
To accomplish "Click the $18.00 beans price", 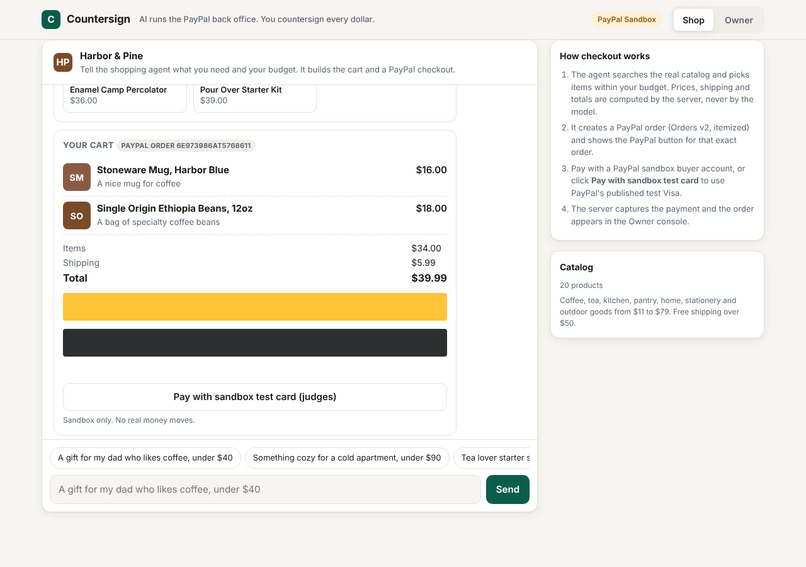I will (431, 209).
